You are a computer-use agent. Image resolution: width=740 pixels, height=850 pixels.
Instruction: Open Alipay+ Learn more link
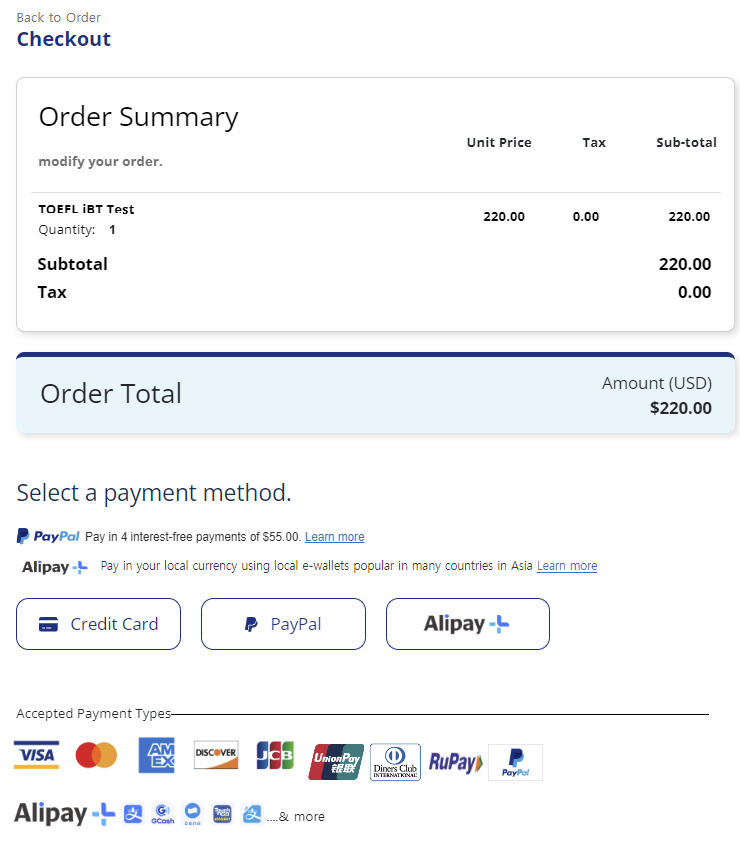pyautogui.click(x=567, y=566)
